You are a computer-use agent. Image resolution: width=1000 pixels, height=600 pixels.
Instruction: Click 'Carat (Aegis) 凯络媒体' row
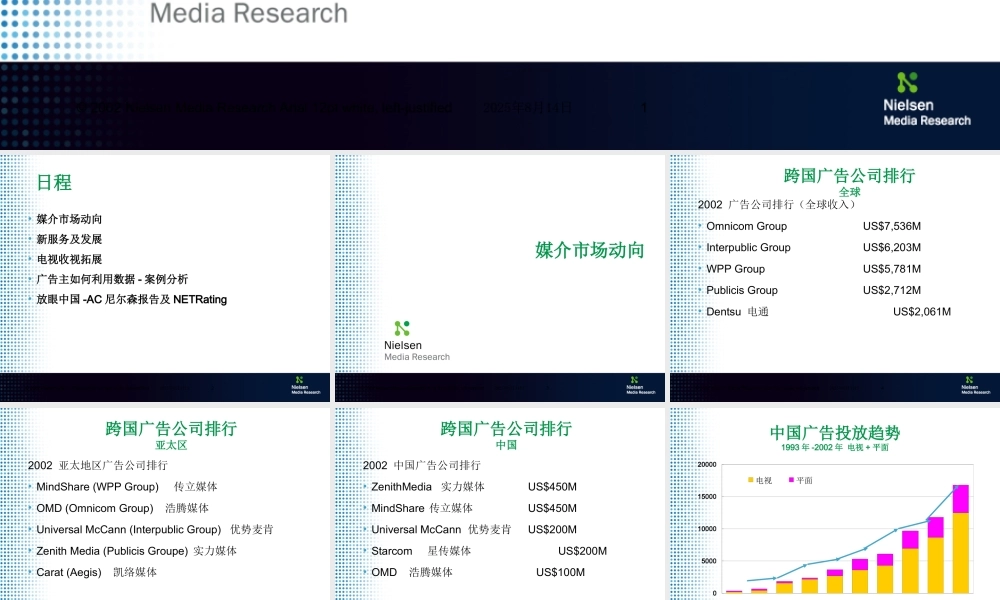pyautogui.click(x=96, y=572)
